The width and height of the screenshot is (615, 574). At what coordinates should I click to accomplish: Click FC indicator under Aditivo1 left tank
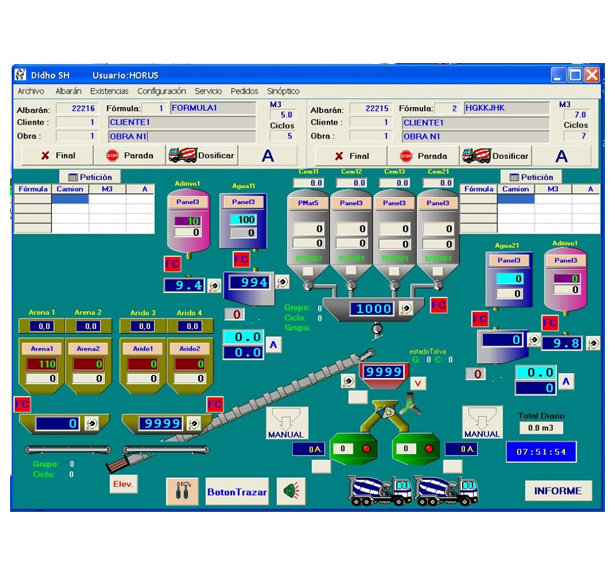[172, 264]
